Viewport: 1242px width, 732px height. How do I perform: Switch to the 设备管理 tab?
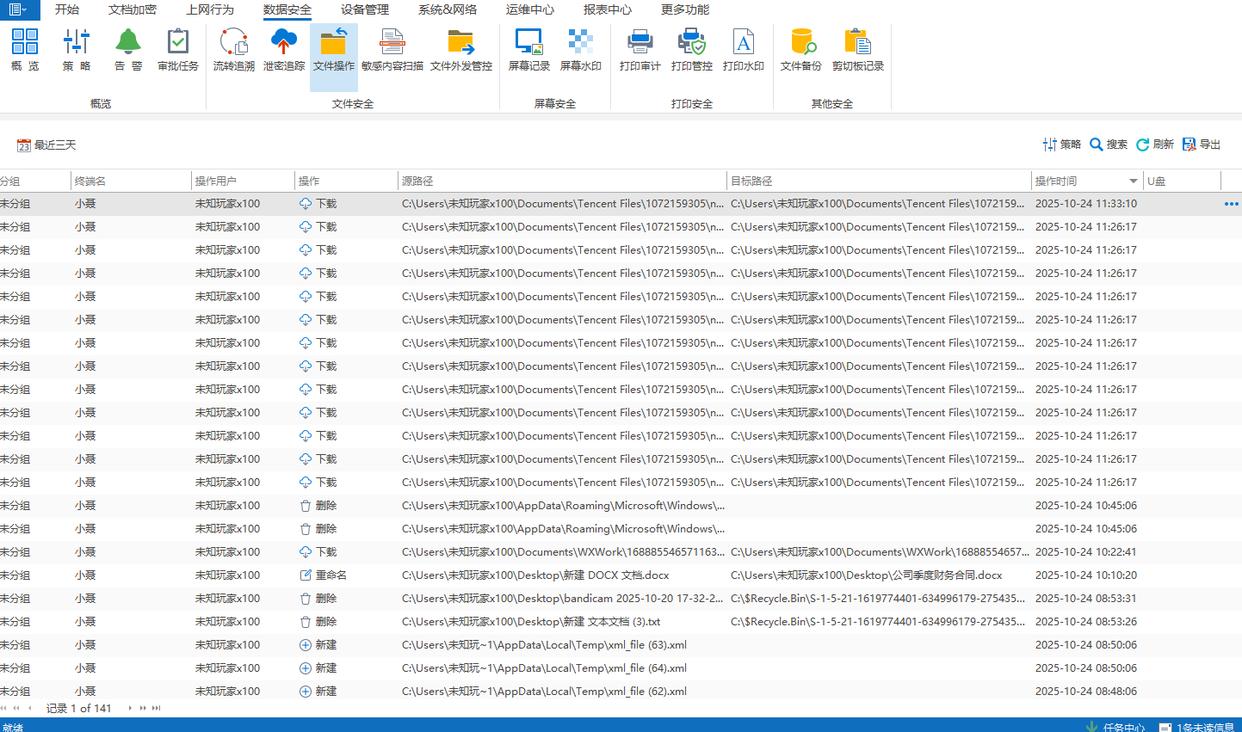[x=364, y=10]
